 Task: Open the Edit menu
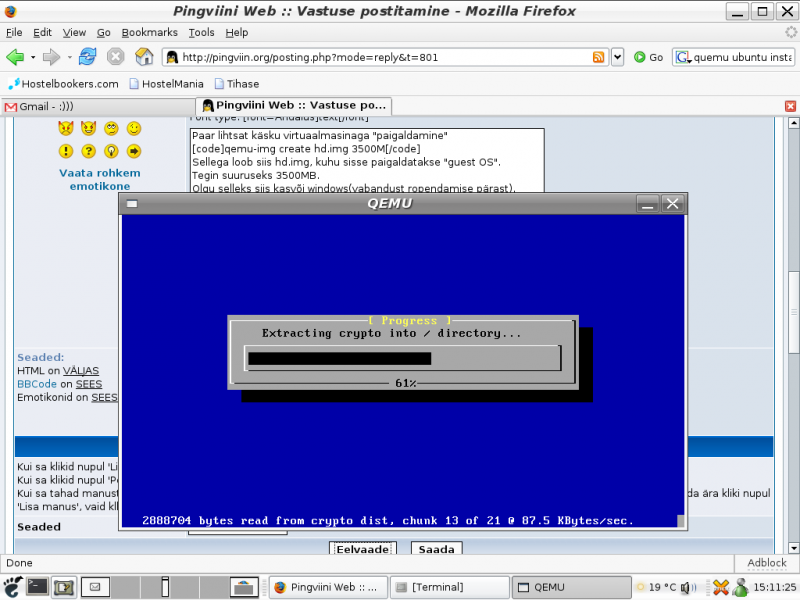[x=42, y=33]
